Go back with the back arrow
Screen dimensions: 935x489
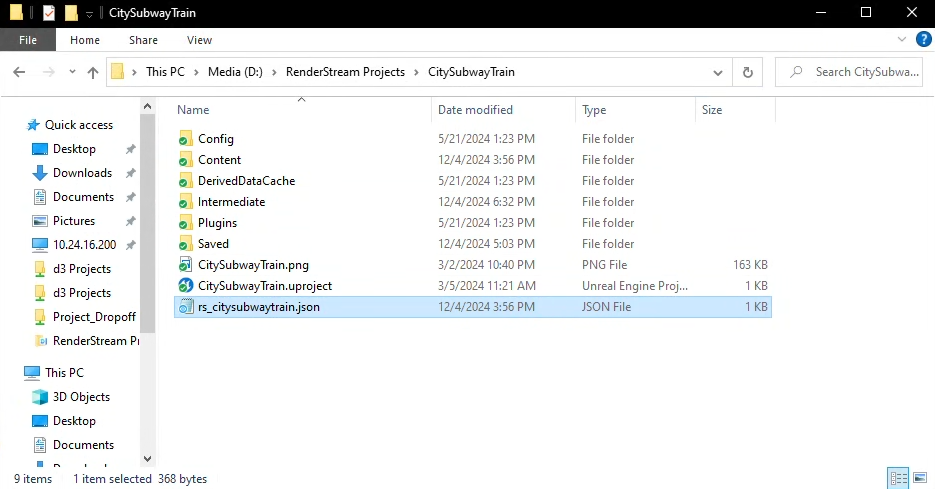click(19, 72)
